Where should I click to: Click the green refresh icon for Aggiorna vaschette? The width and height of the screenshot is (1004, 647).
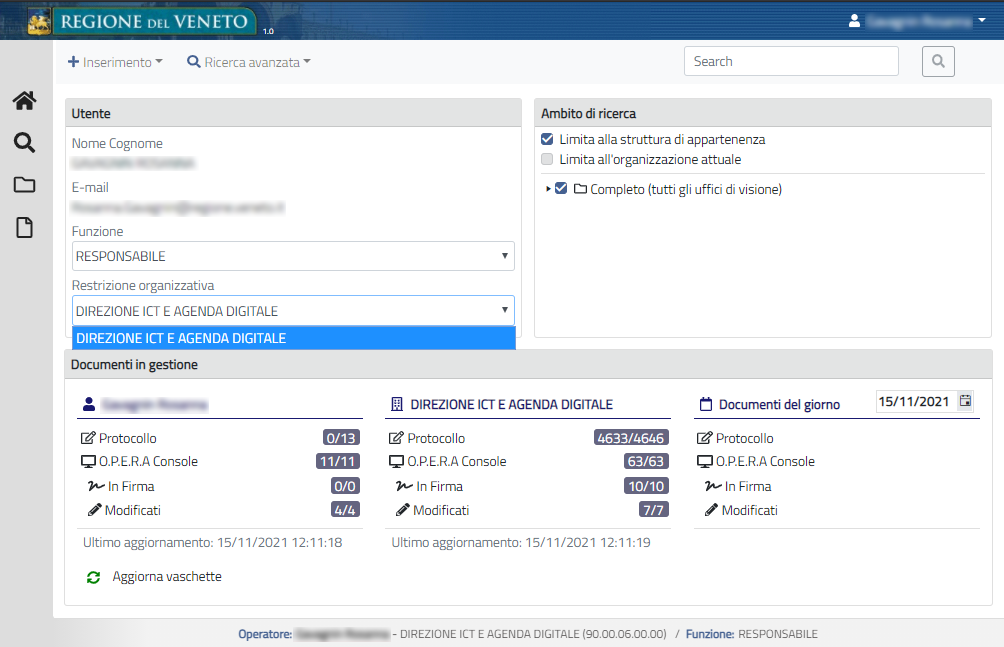(x=93, y=577)
